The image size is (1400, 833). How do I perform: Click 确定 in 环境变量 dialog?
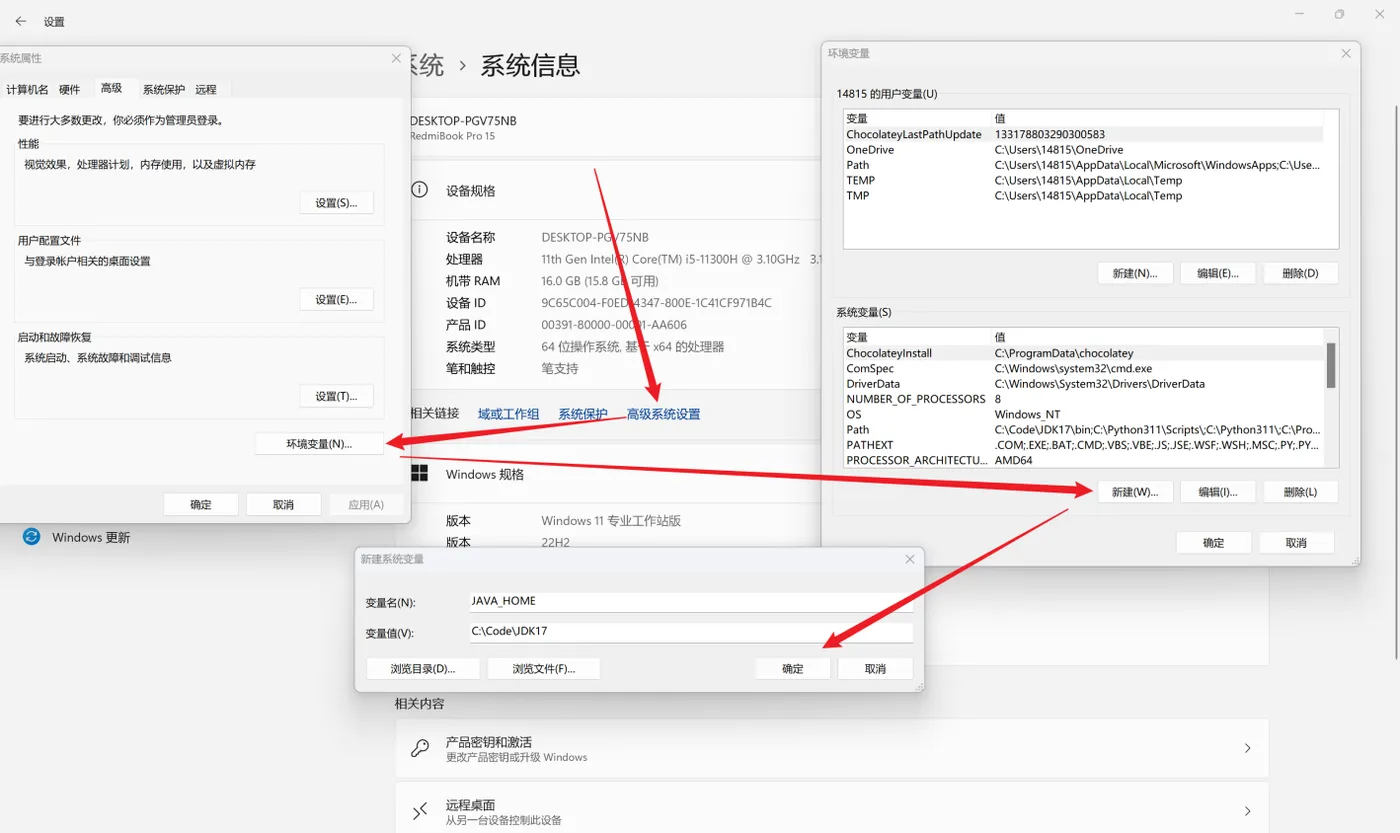(x=1214, y=543)
